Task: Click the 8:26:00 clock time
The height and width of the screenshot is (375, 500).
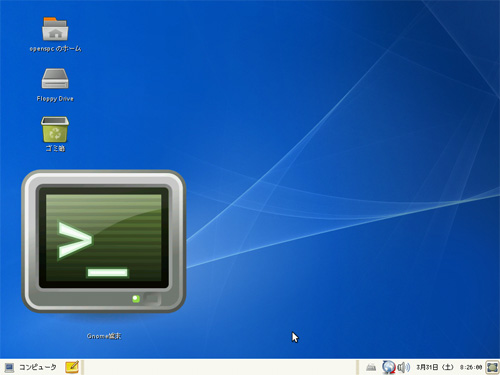Action: [x=471, y=367]
